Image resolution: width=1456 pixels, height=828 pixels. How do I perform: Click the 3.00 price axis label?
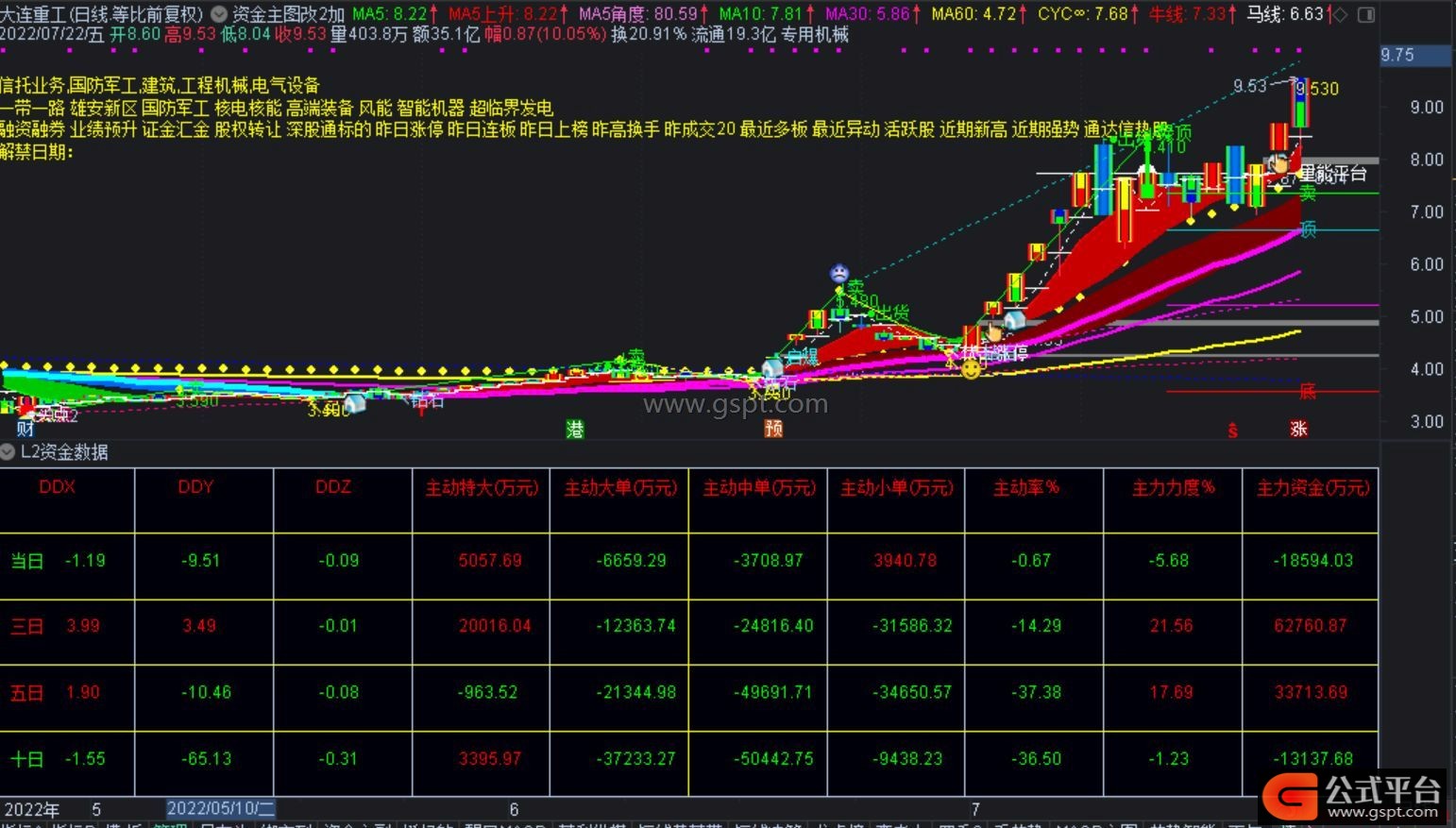tap(1427, 421)
